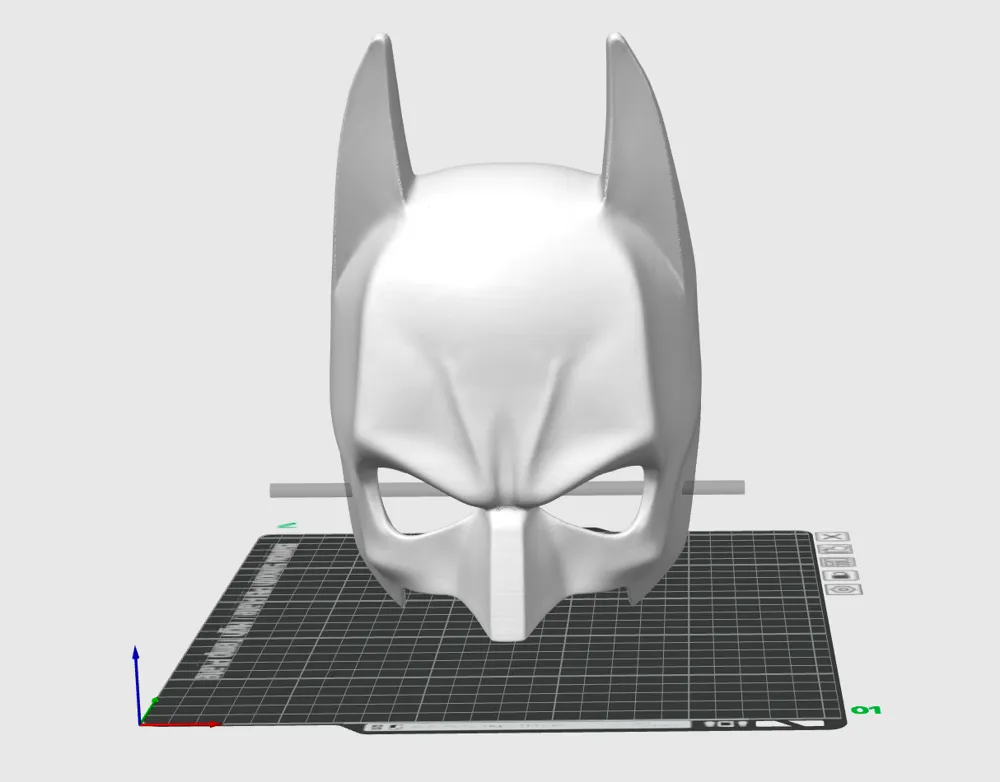Select the right end of horizontal rod

pyautogui.click(x=713, y=487)
